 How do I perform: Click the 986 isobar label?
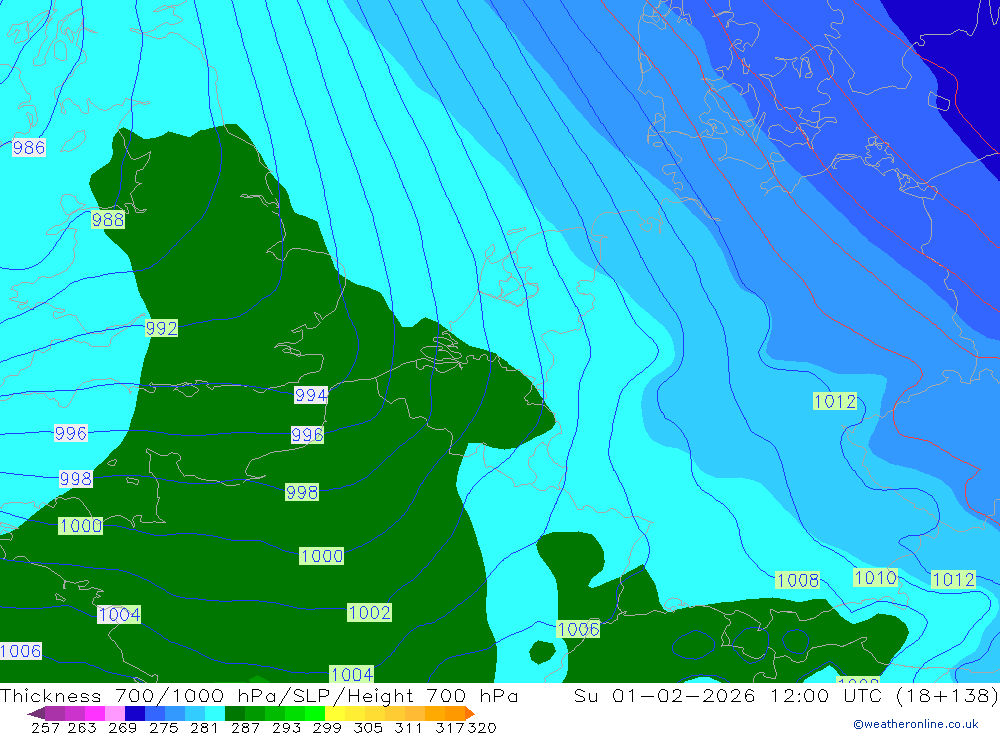[x=29, y=148]
